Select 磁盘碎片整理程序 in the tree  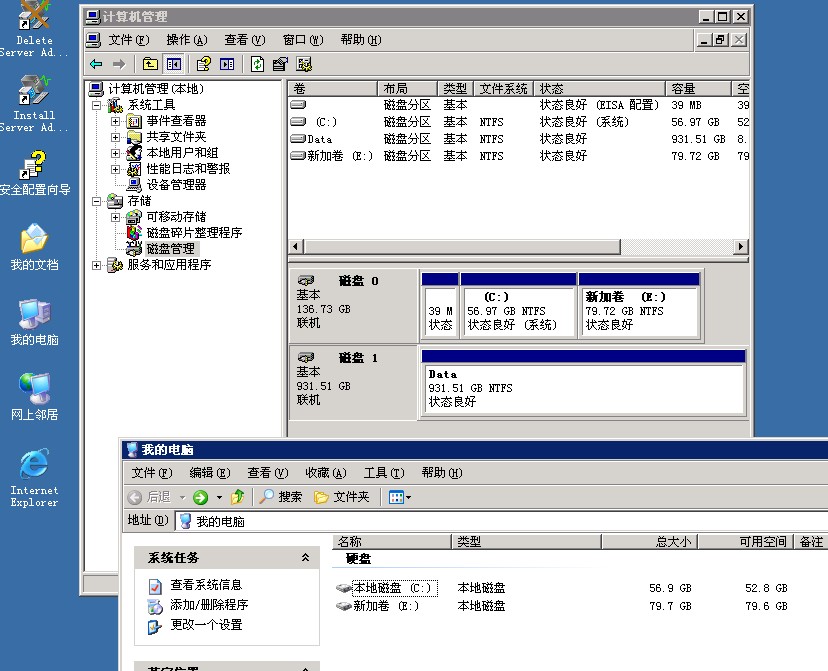coord(194,233)
